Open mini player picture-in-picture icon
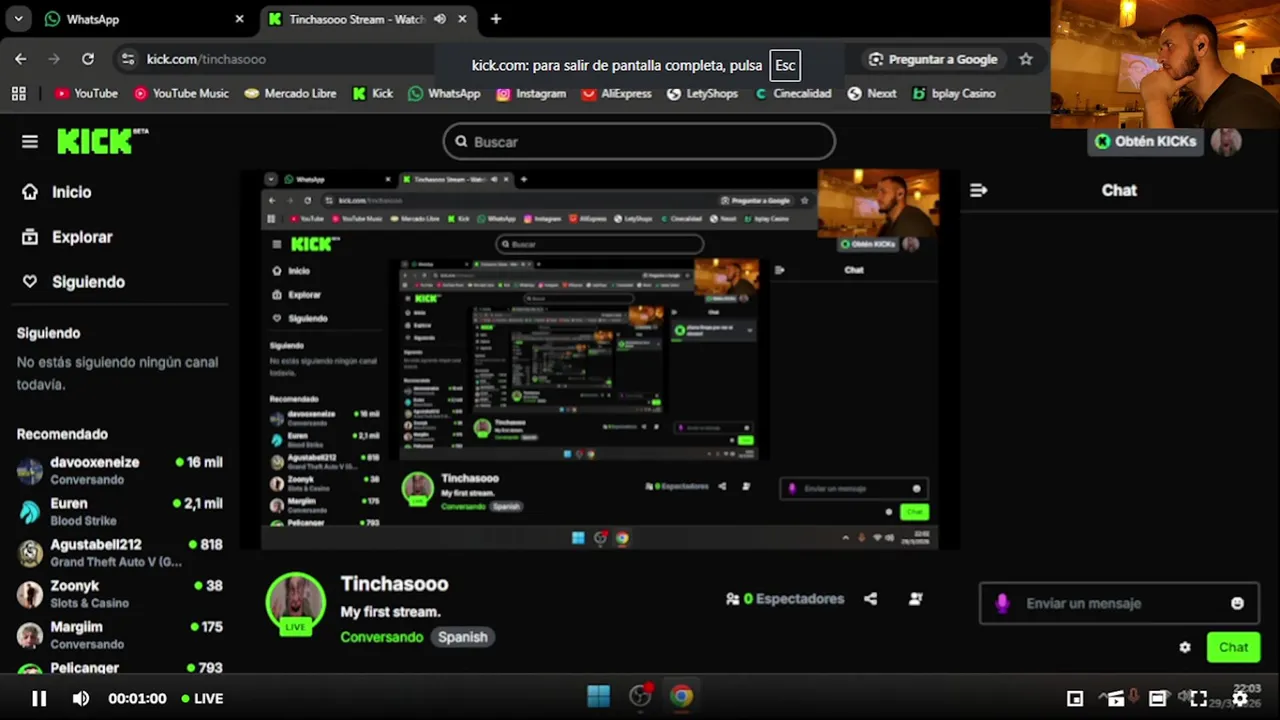Viewport: 1280px width, 720px height. point(1075,699)
